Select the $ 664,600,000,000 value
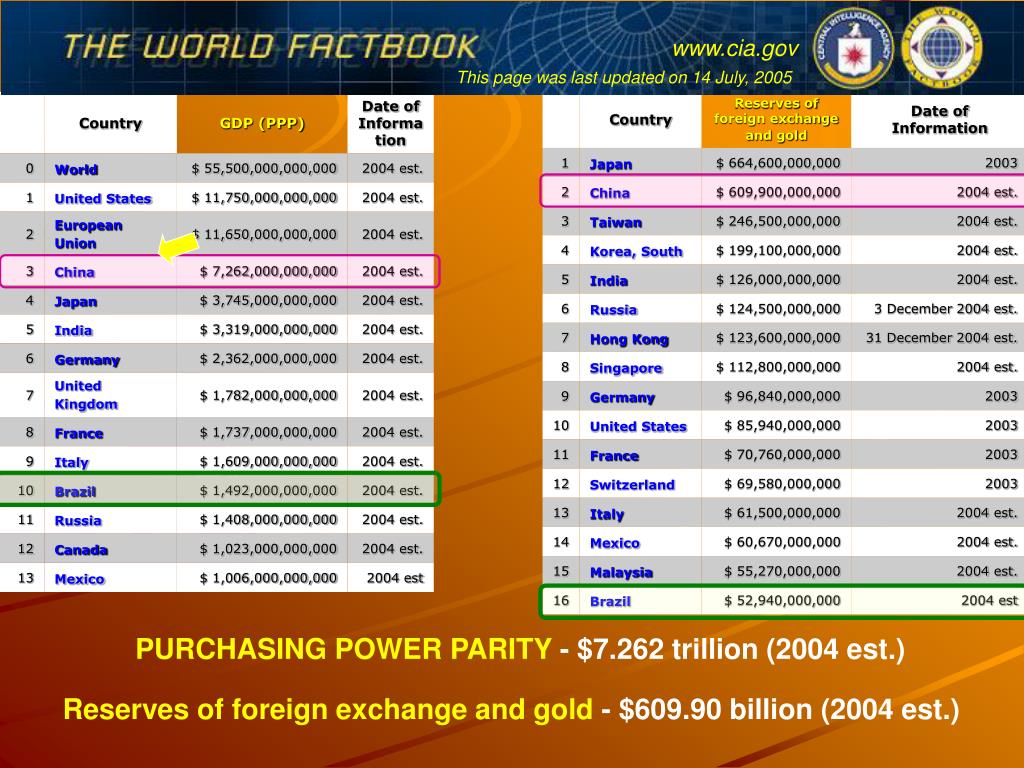 pos(778,163)
